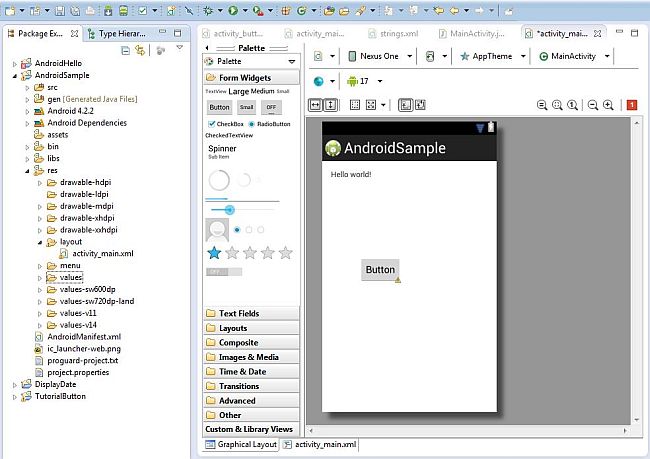Open the Android API 17 version dropdown
The width and height of the screenshot is (650, 459).
(x=365, y=81)
